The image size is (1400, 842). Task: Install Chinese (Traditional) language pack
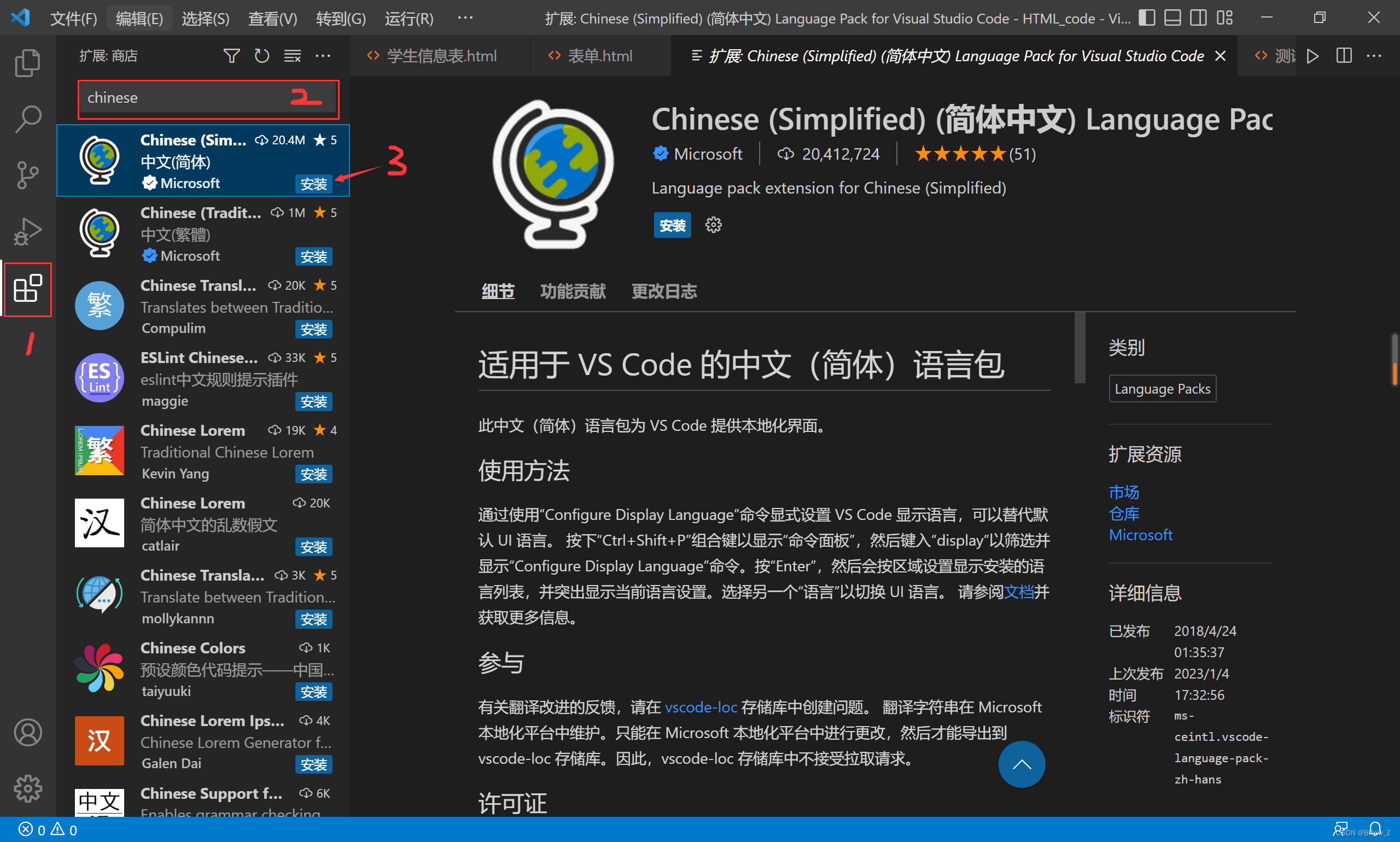pyautogui.click(x=313, y=256)
